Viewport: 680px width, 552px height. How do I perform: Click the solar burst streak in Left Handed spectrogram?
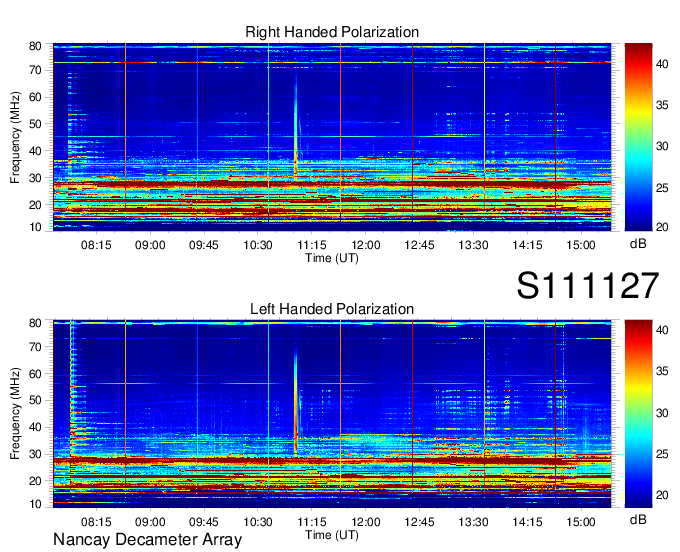point(296,401)
